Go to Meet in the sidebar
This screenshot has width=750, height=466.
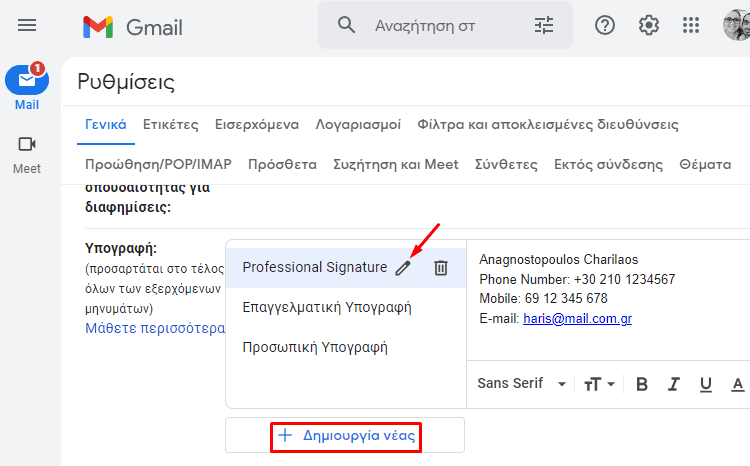click(x=27, y=155)
